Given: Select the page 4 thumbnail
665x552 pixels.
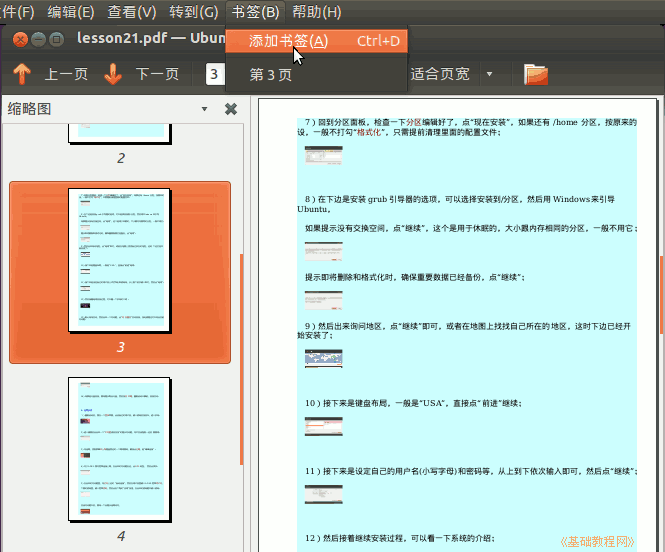Looking at the screenshot, I should point(120,450).
